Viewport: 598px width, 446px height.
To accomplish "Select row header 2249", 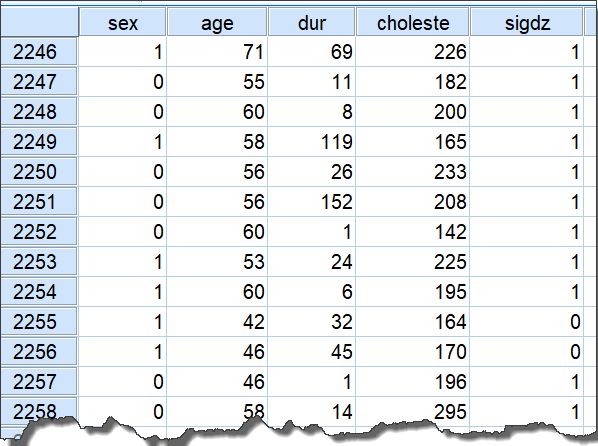I will coord(39,142).
